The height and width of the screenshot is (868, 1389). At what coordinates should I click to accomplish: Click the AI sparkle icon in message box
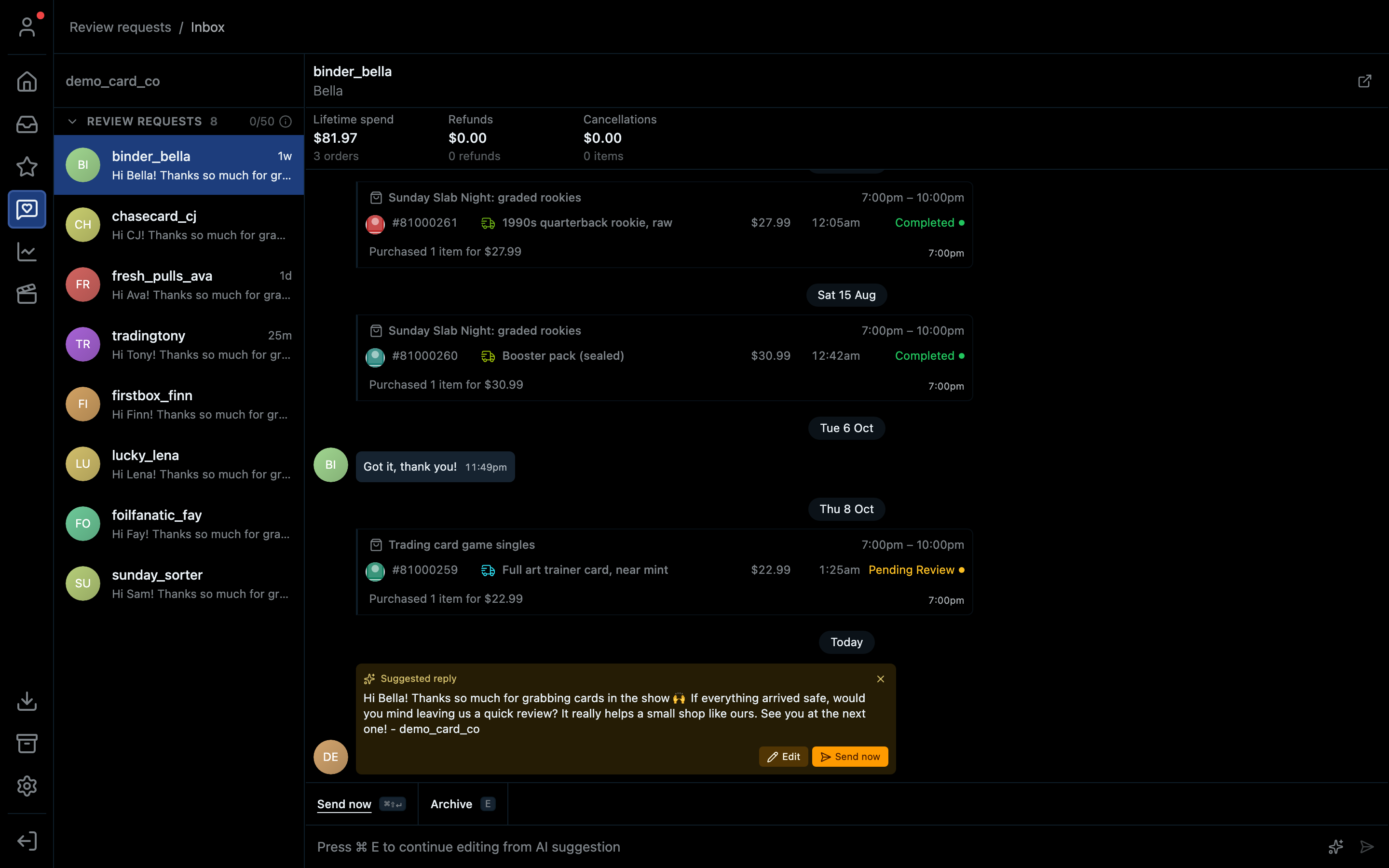[1335, 847]
